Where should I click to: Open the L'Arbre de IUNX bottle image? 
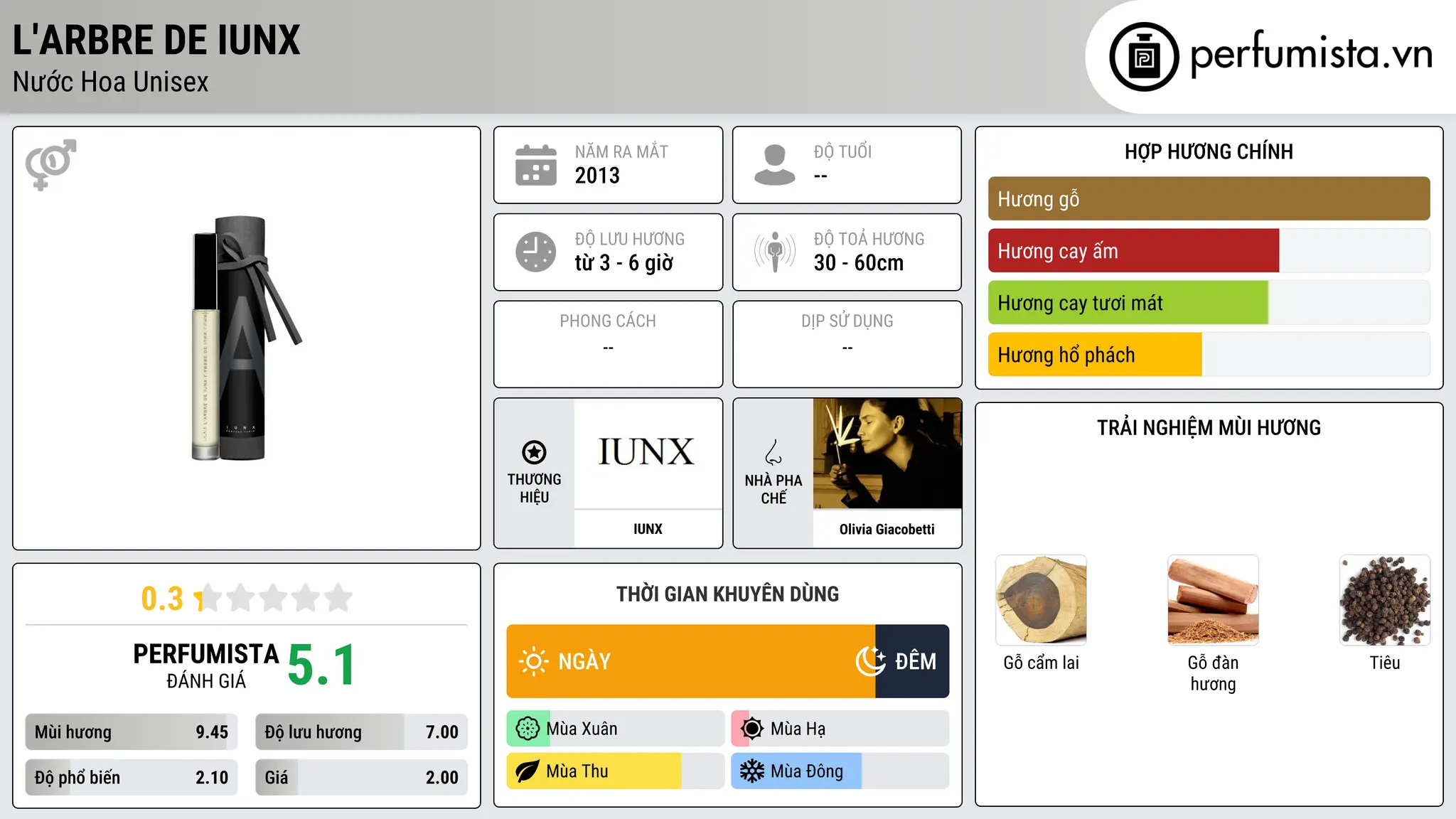pyautogui.click(x=247, y=338)
